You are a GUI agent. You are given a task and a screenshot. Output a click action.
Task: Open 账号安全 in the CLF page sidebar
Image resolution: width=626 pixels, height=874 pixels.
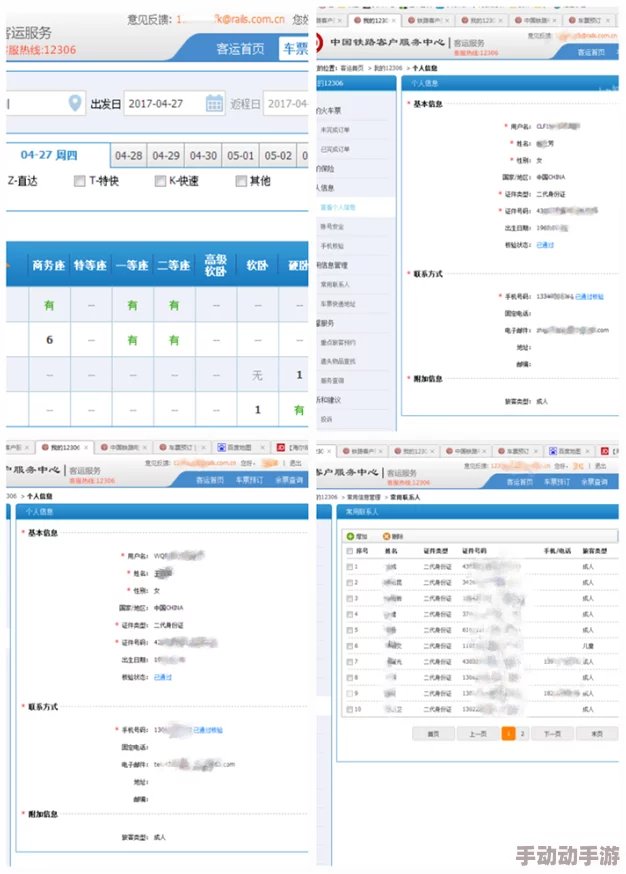332,227
